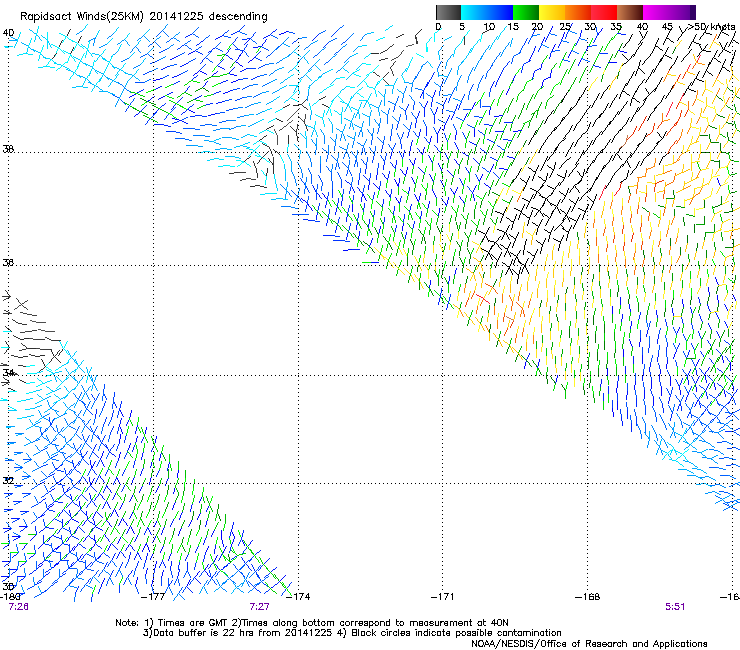Click the purple time stamp '7:28'
Image resolution: width=740 pixels, height=650 pixels.
(x=19, y=607)
